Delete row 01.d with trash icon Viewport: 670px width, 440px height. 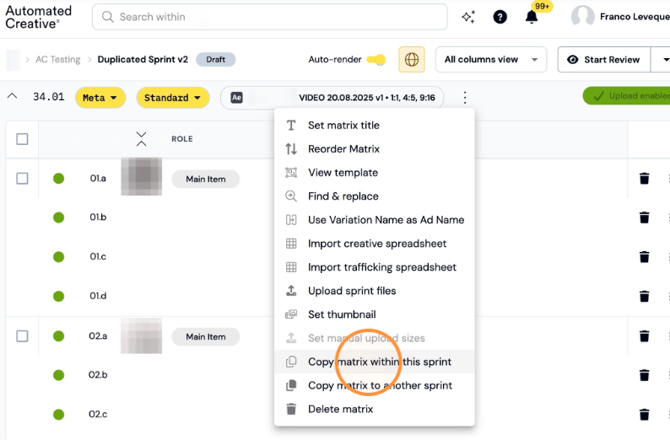(644, 296)
